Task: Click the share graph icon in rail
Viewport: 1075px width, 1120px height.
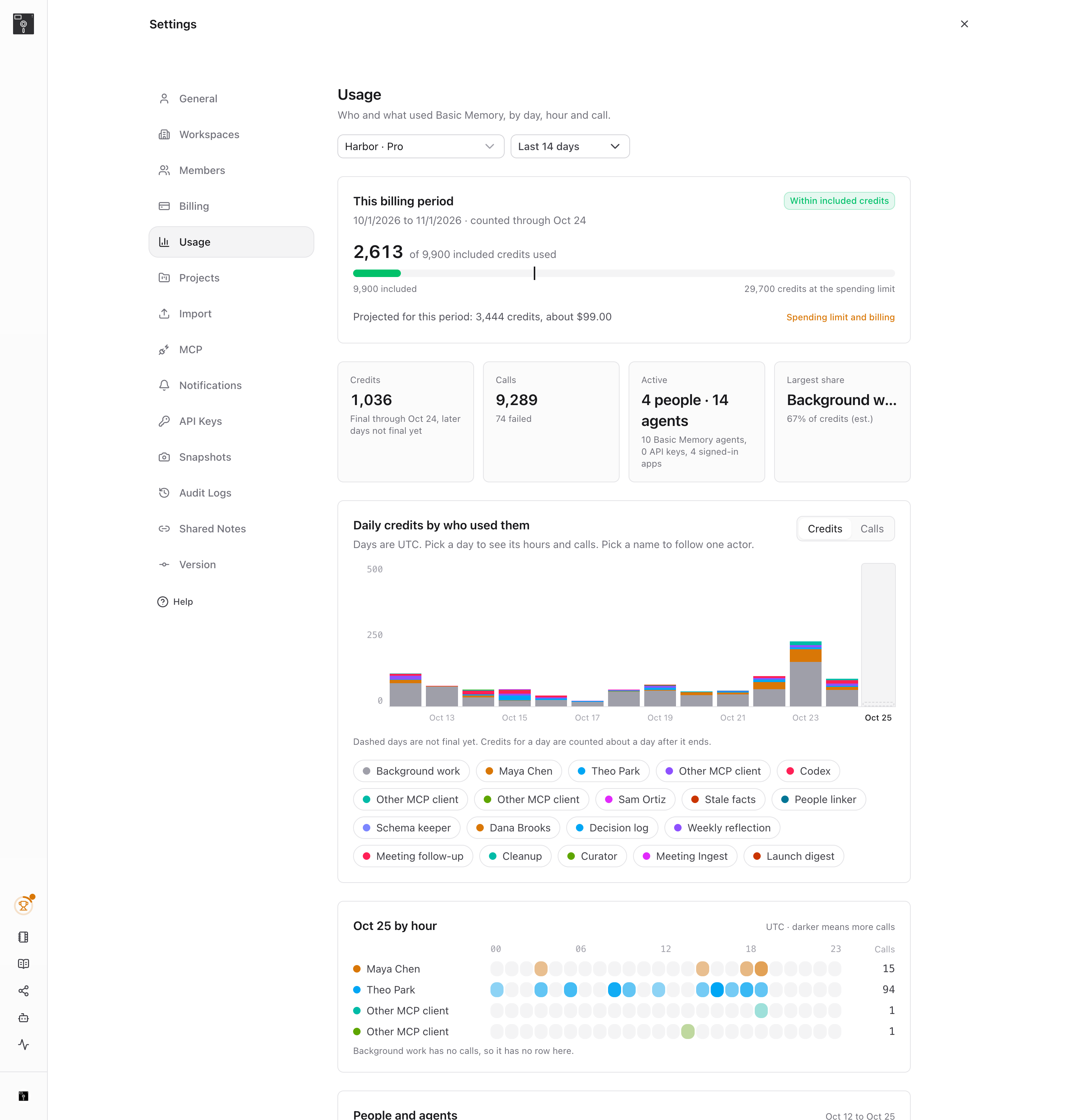Action: [x=24, y=991]
